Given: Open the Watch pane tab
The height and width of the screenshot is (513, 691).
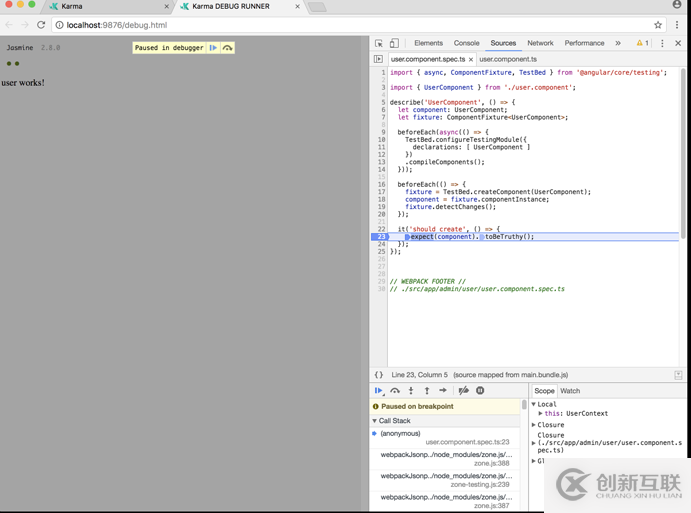Looking at the screenshot, I should coord(570,391).
